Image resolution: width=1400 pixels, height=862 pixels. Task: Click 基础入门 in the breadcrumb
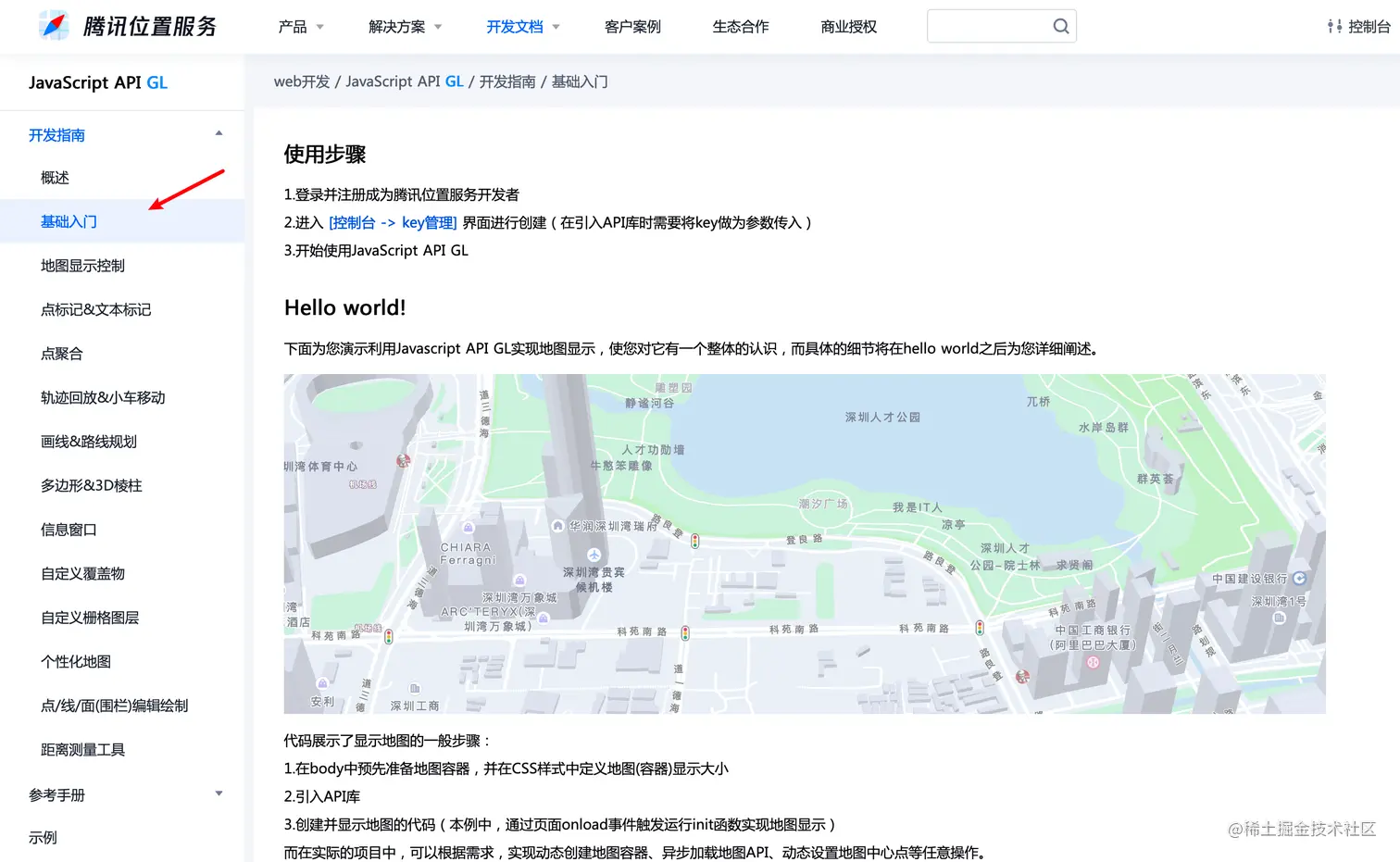(x=580, y=81)
